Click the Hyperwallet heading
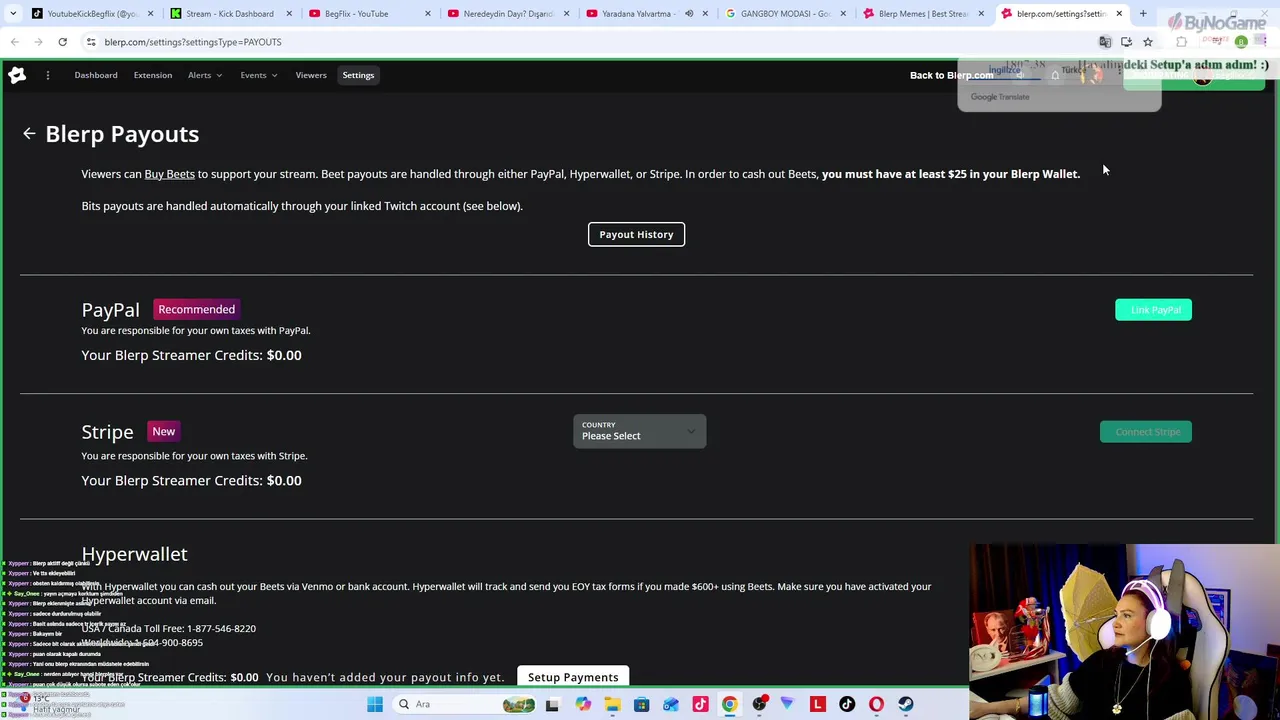Screen dimensions: 1280x720 (x=134, y=554)
